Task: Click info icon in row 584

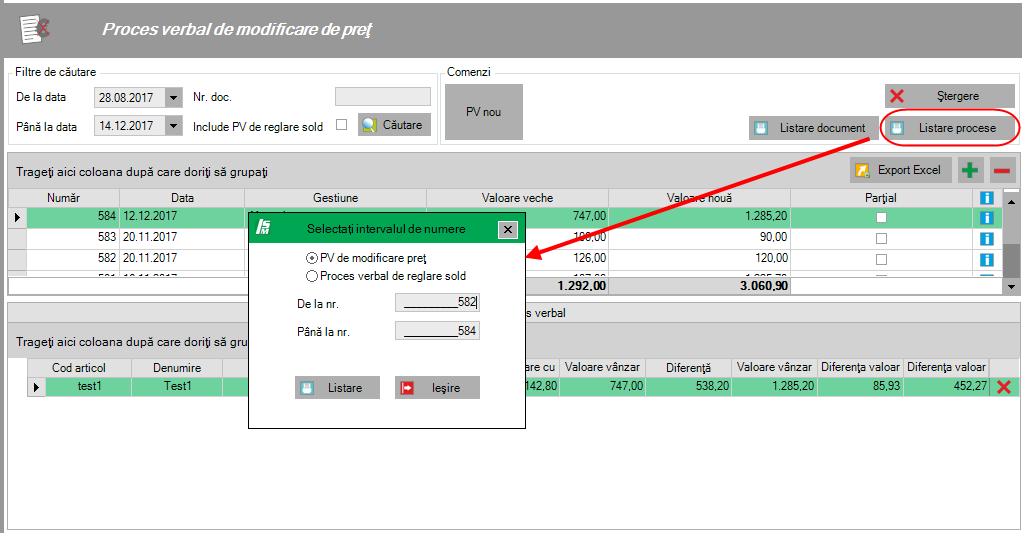Action: pyautogui.click(x=987, y=218)
